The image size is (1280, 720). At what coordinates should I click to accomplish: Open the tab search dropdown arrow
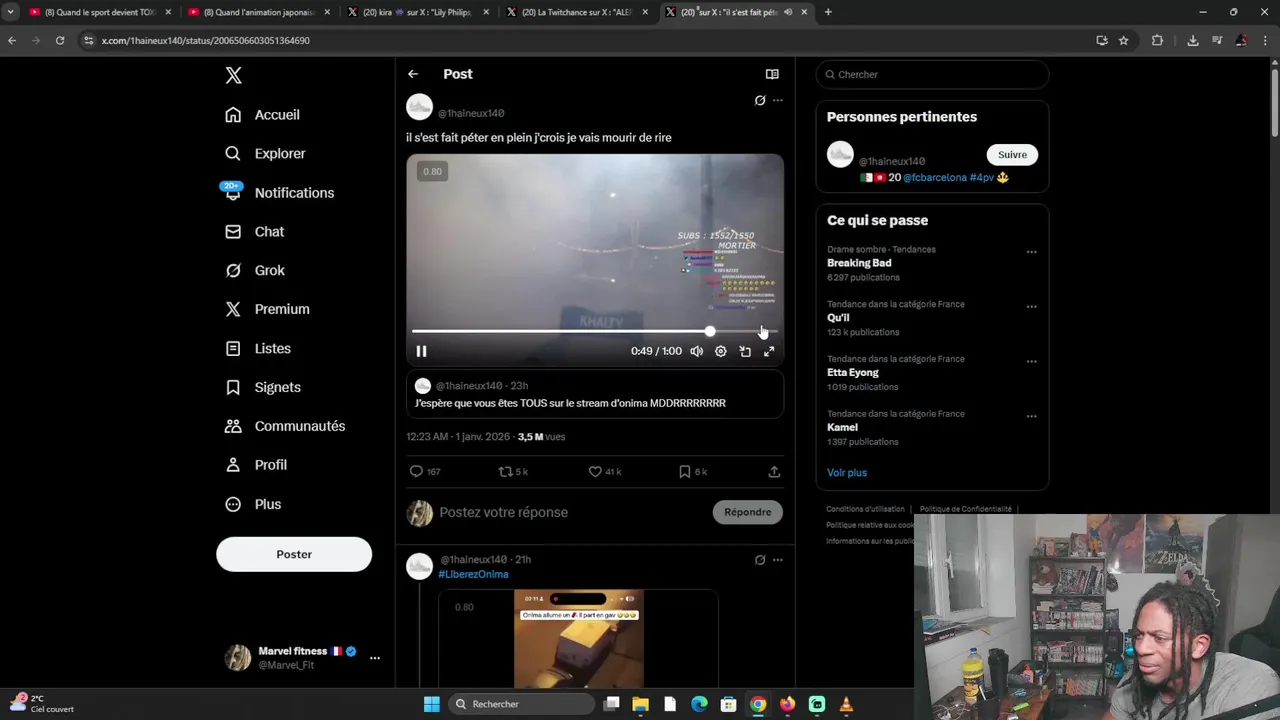click(x=10, y=12)
